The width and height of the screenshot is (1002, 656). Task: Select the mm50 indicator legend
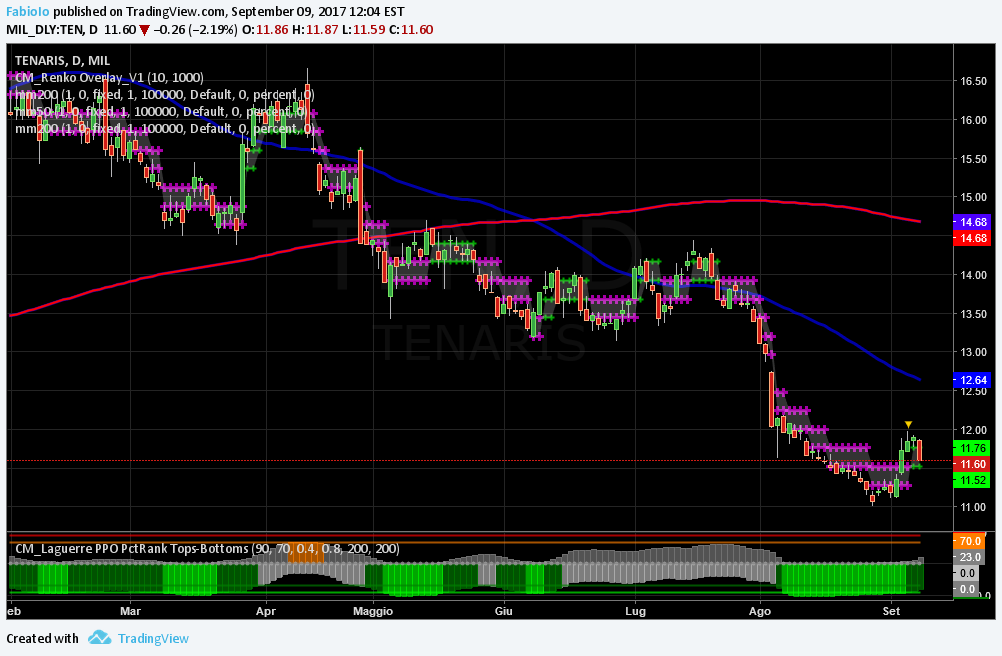click(x=161, y=112)
